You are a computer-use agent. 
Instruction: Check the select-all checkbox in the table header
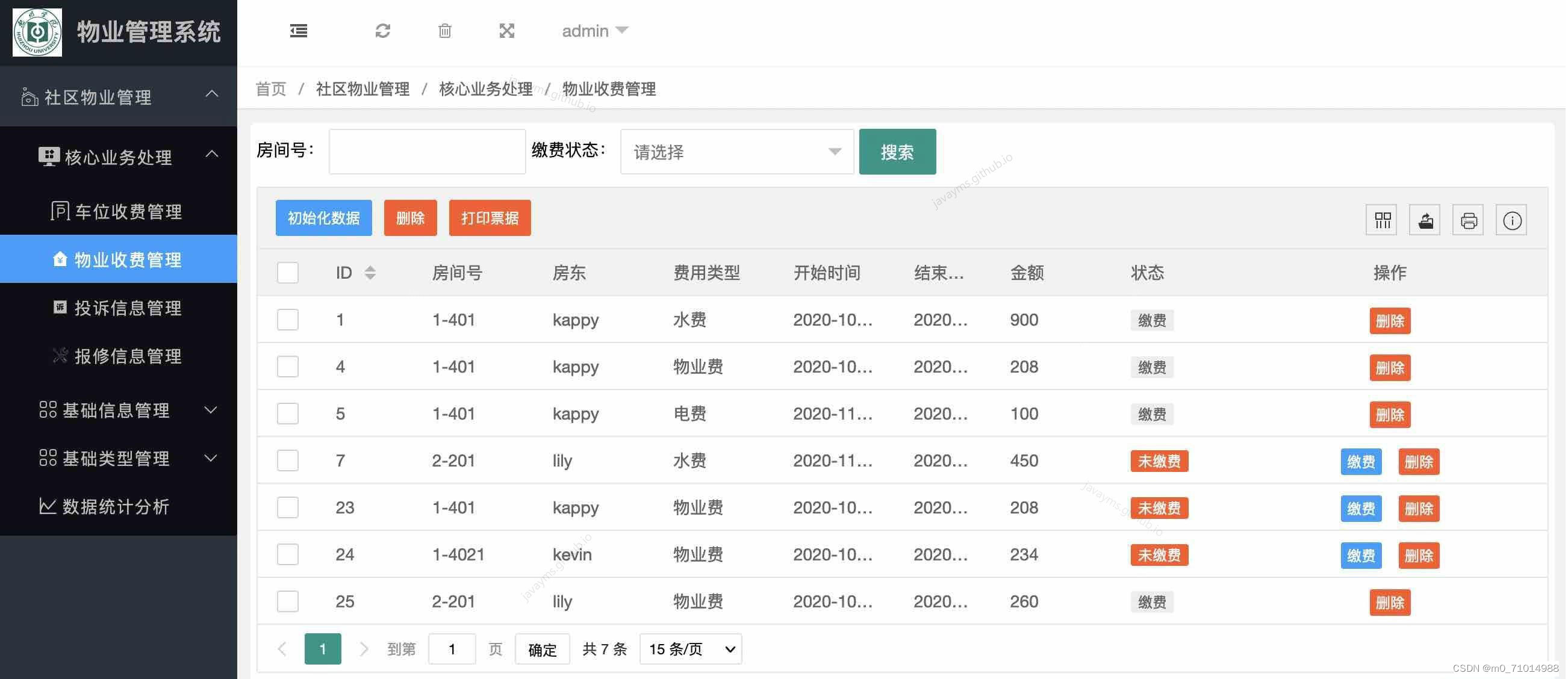(287, 273)
